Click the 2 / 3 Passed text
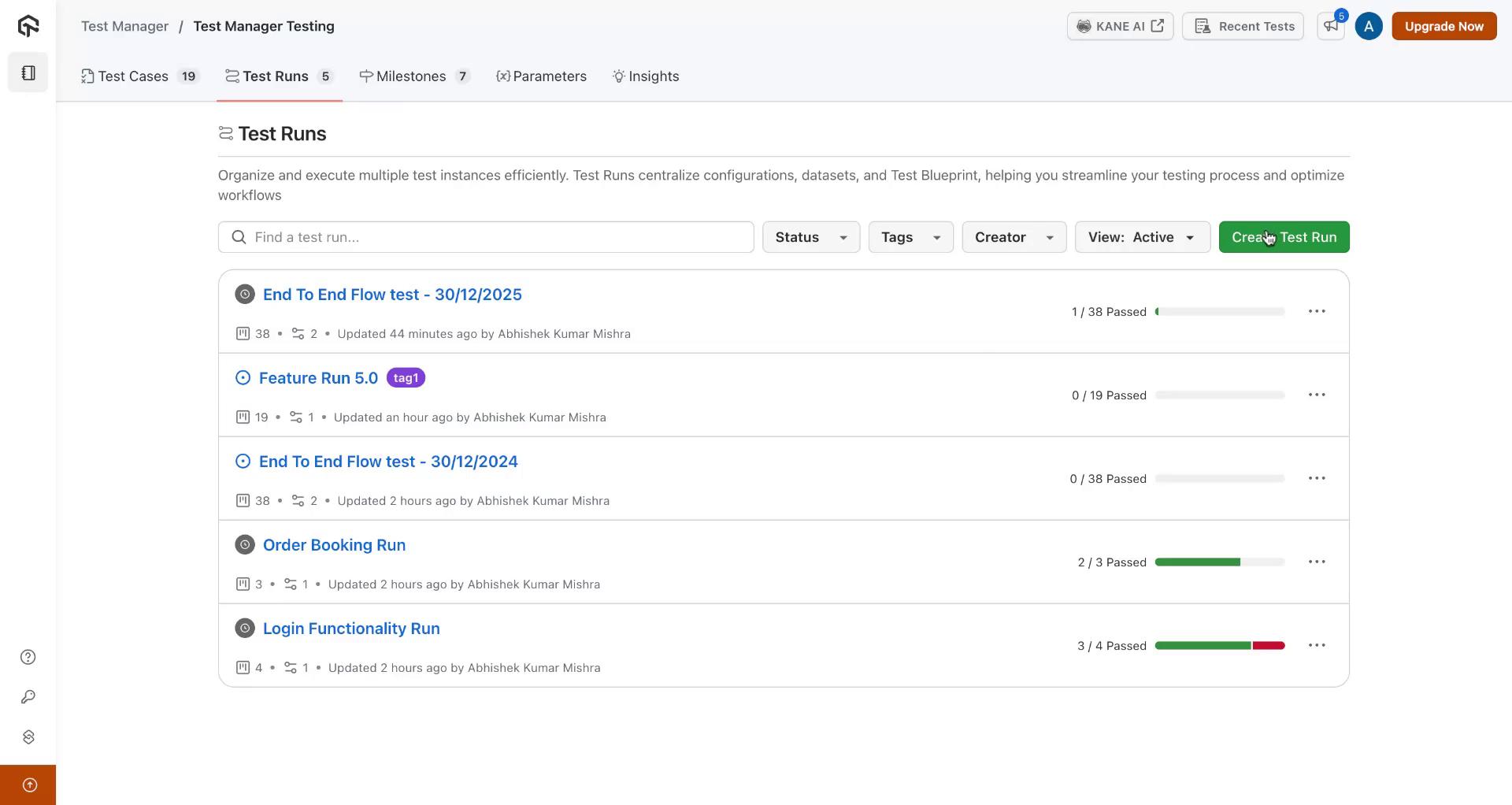 coord(1112,562)
